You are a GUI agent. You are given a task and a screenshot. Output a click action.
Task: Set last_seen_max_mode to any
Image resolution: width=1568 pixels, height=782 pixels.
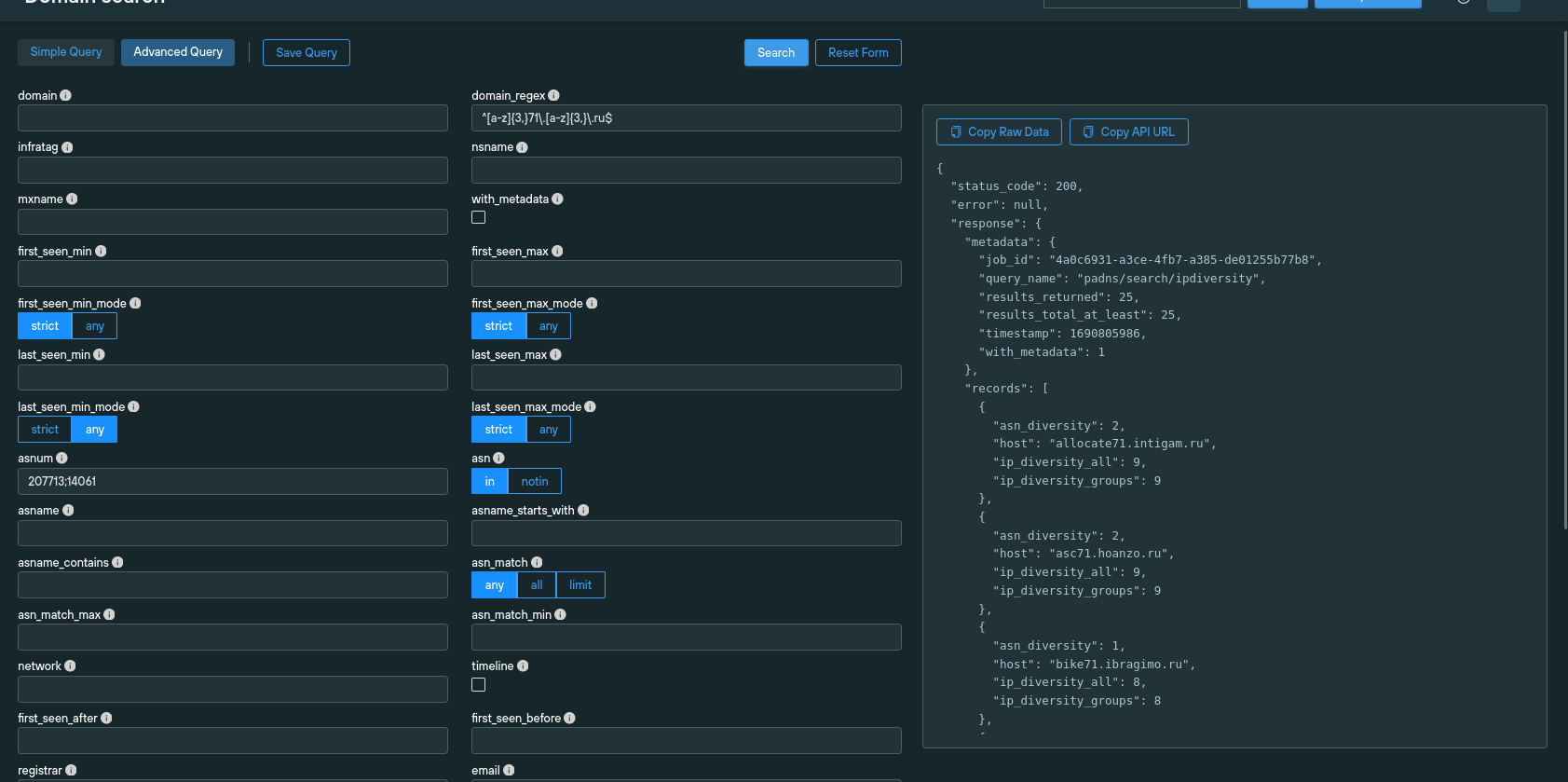point(549,429)
